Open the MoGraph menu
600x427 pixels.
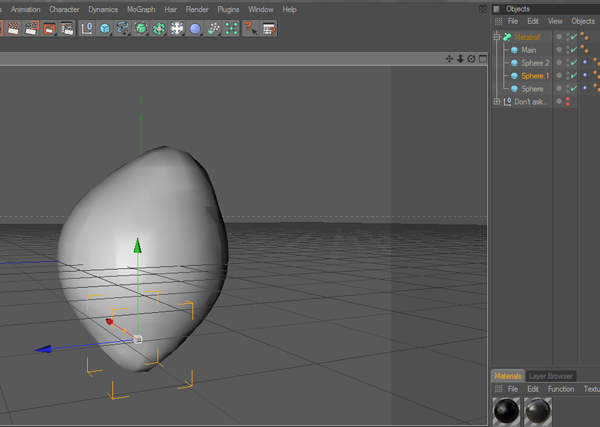(x=141, y=9)
